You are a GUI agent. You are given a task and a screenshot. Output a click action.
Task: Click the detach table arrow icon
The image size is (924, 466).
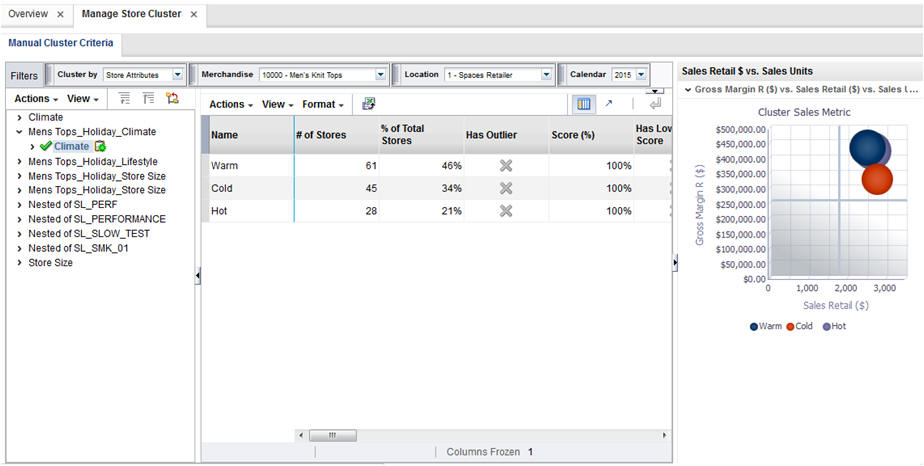click(x=609, y=104)
